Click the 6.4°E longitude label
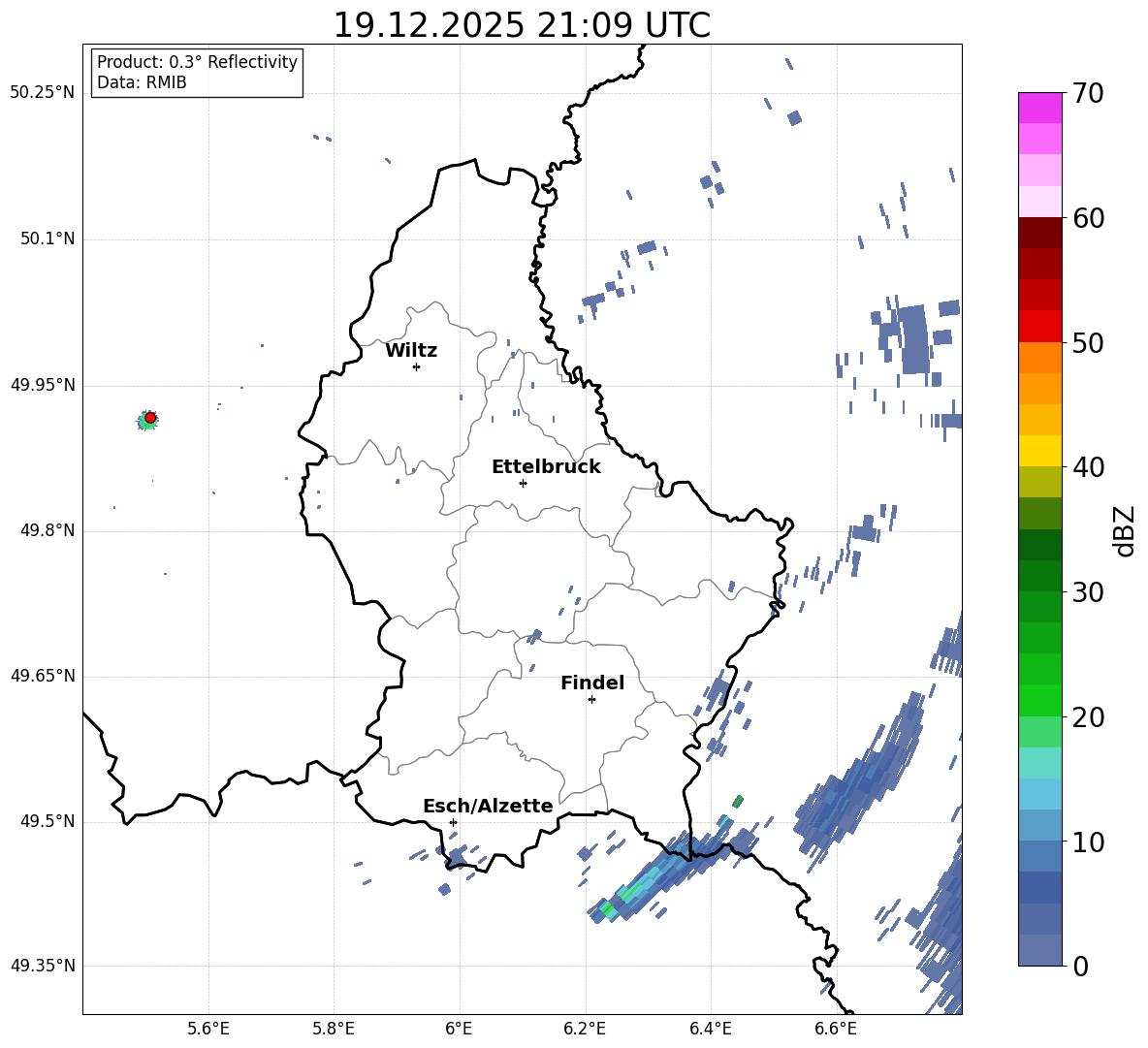The height and width of the screenshot is (1048, 1148). point(710,1029)
